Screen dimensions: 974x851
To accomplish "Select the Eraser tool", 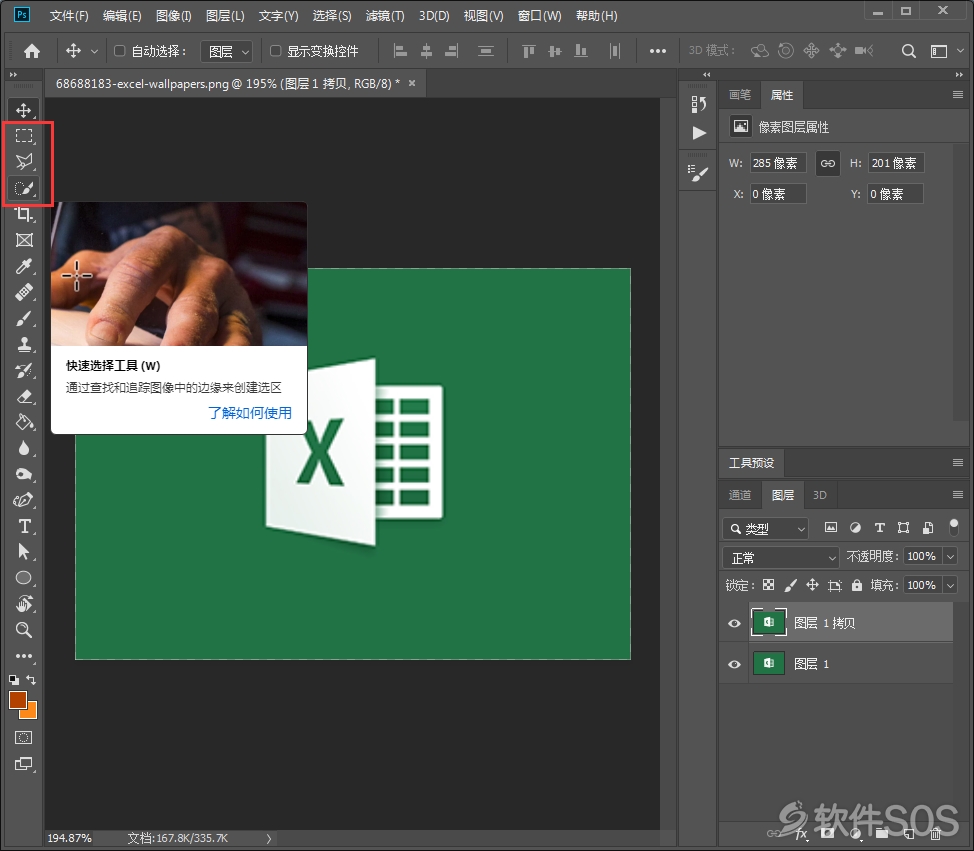I will click(x=24, y=396).
